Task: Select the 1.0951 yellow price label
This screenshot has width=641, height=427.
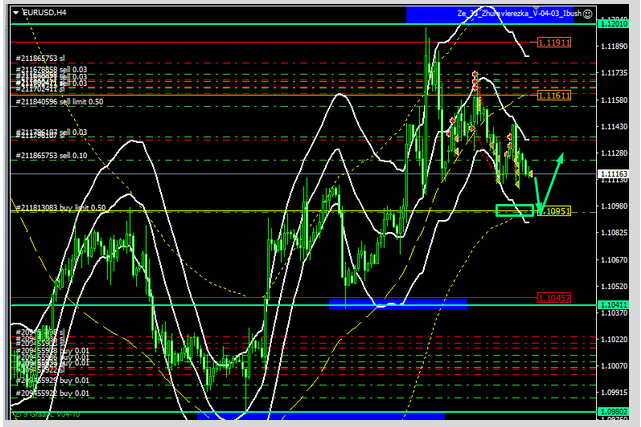Action: click(x=554, y=211)
